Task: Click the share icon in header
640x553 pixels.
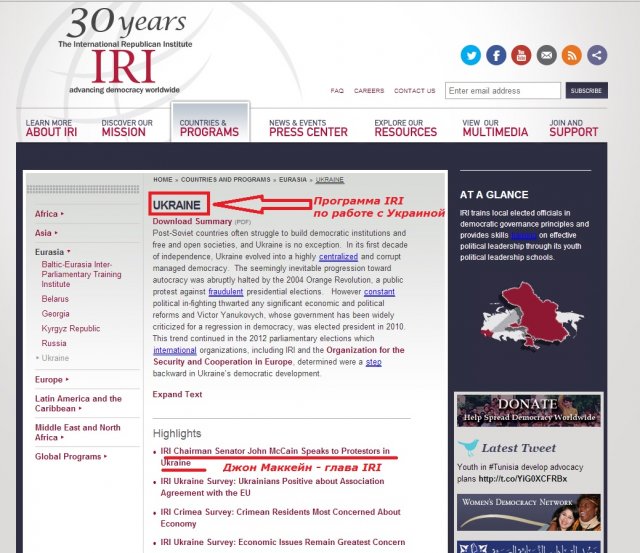Action: pos(596,56)
